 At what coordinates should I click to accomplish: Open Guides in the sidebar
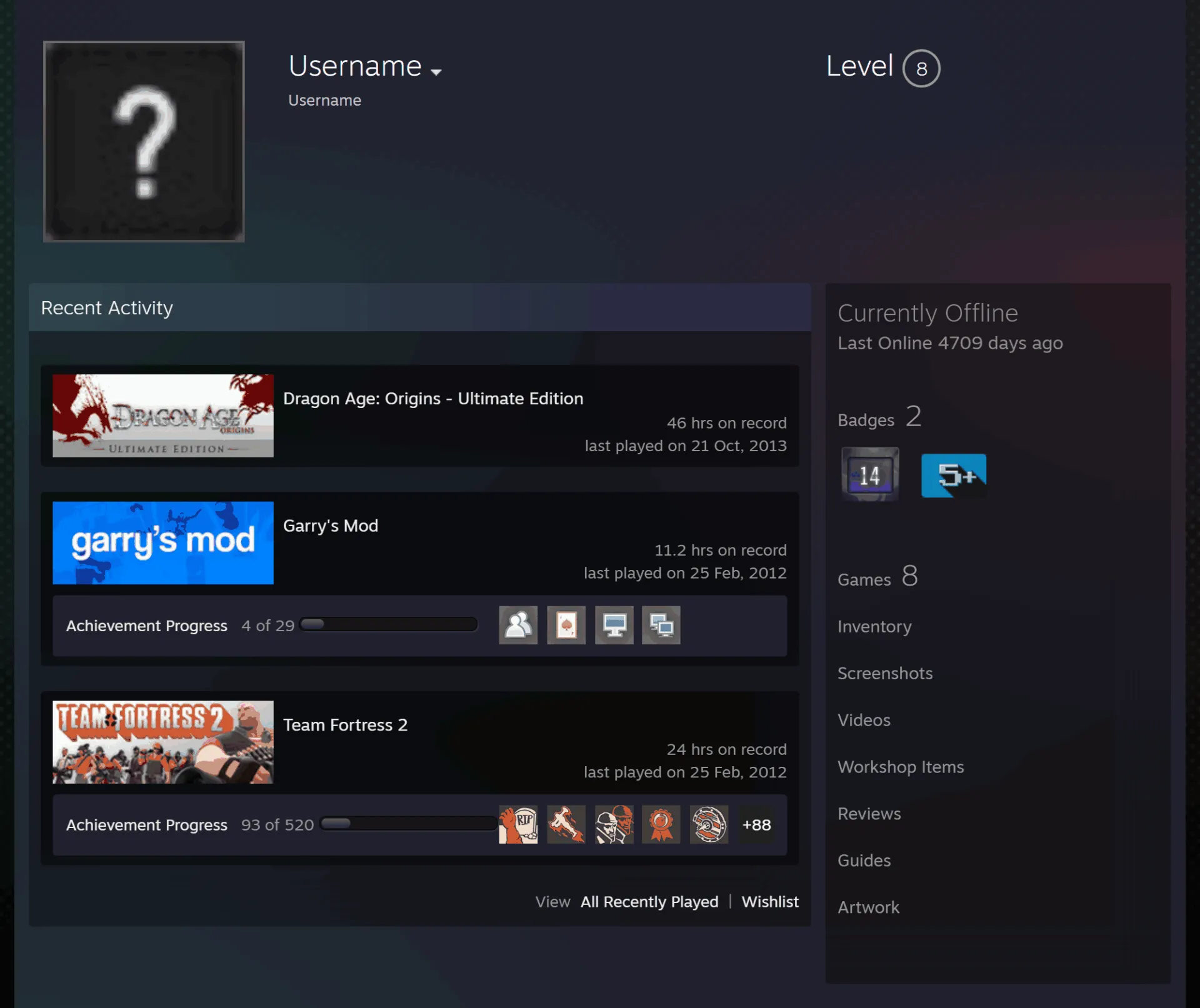(864, 861)
